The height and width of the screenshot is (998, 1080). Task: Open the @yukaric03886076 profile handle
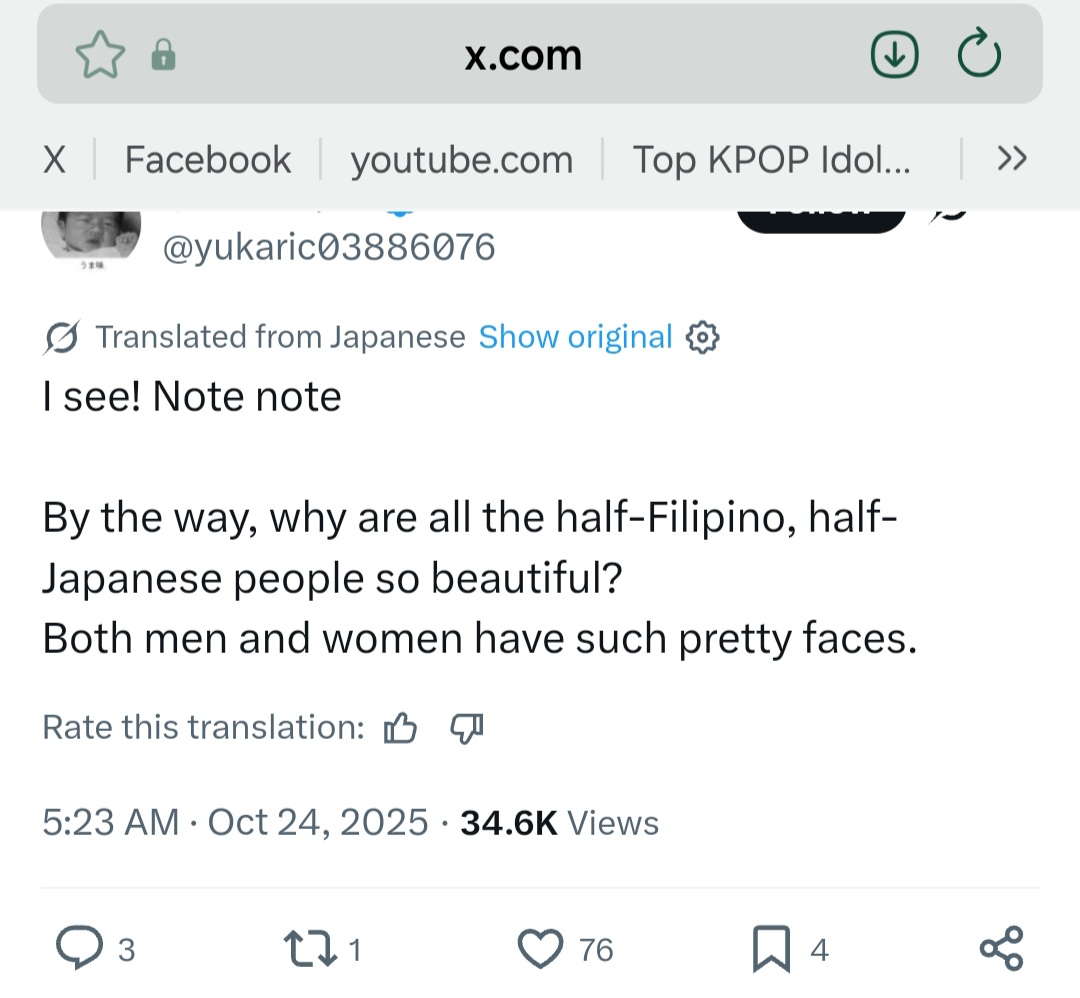(x=328, y=246)
